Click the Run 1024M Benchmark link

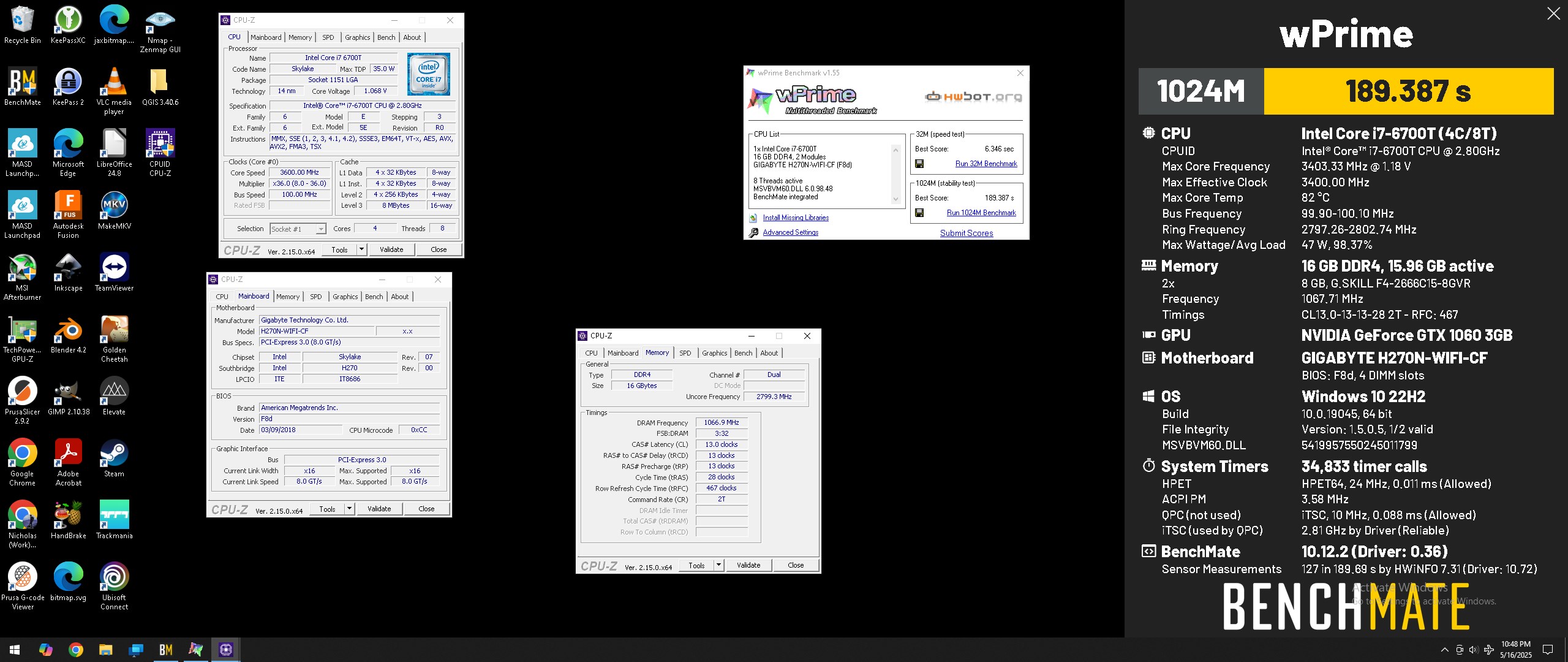point(981,213)
